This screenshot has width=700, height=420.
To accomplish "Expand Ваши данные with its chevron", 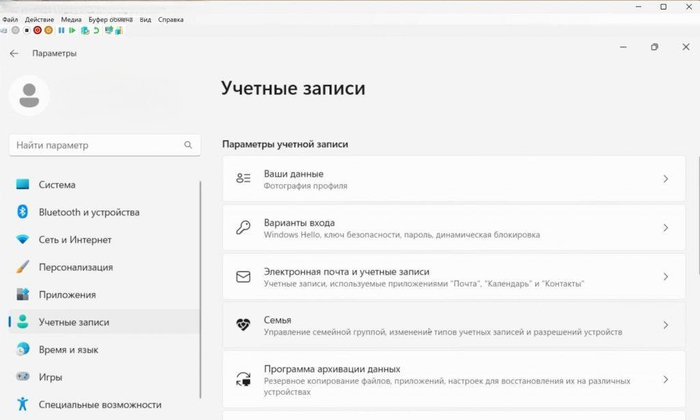I will 665,178.
